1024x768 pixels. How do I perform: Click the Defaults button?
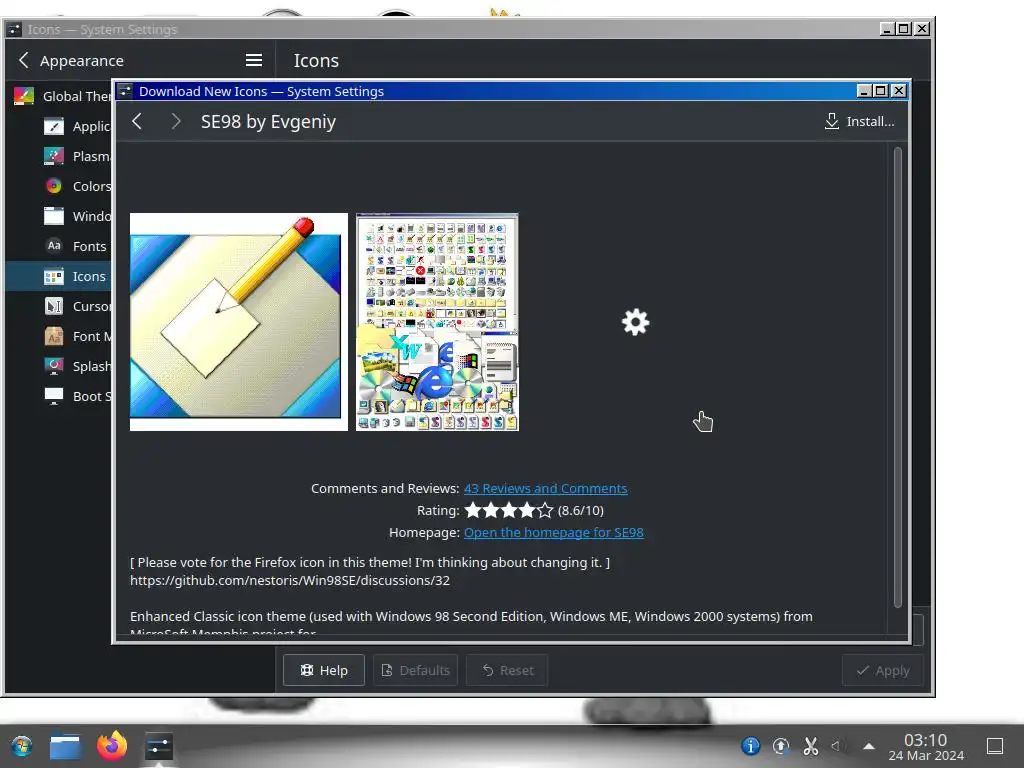click(415, 670)
